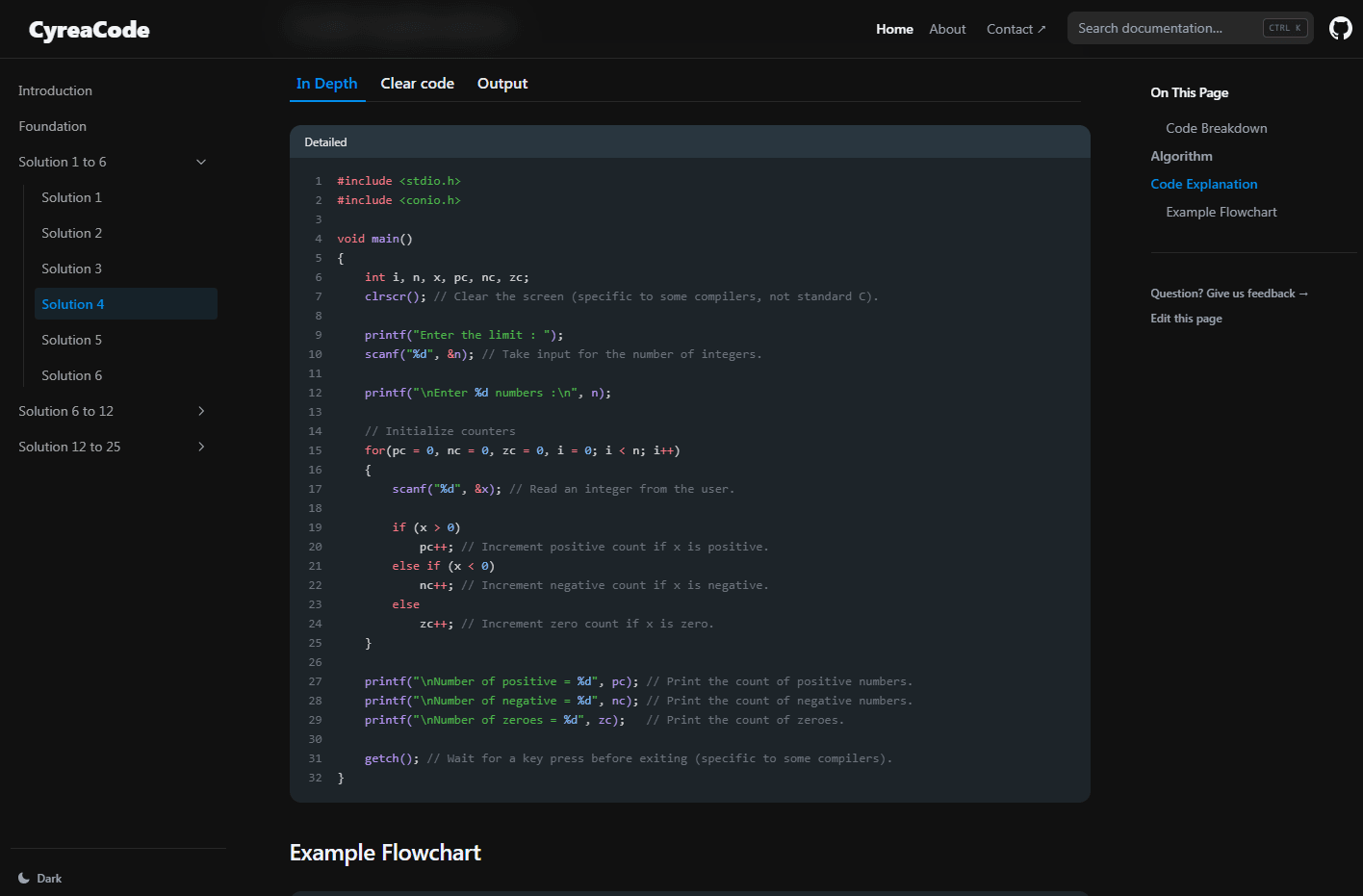Expand the Solution 12 to 25 chevron
The image size is (1363, 896).
tap(201, 447)
